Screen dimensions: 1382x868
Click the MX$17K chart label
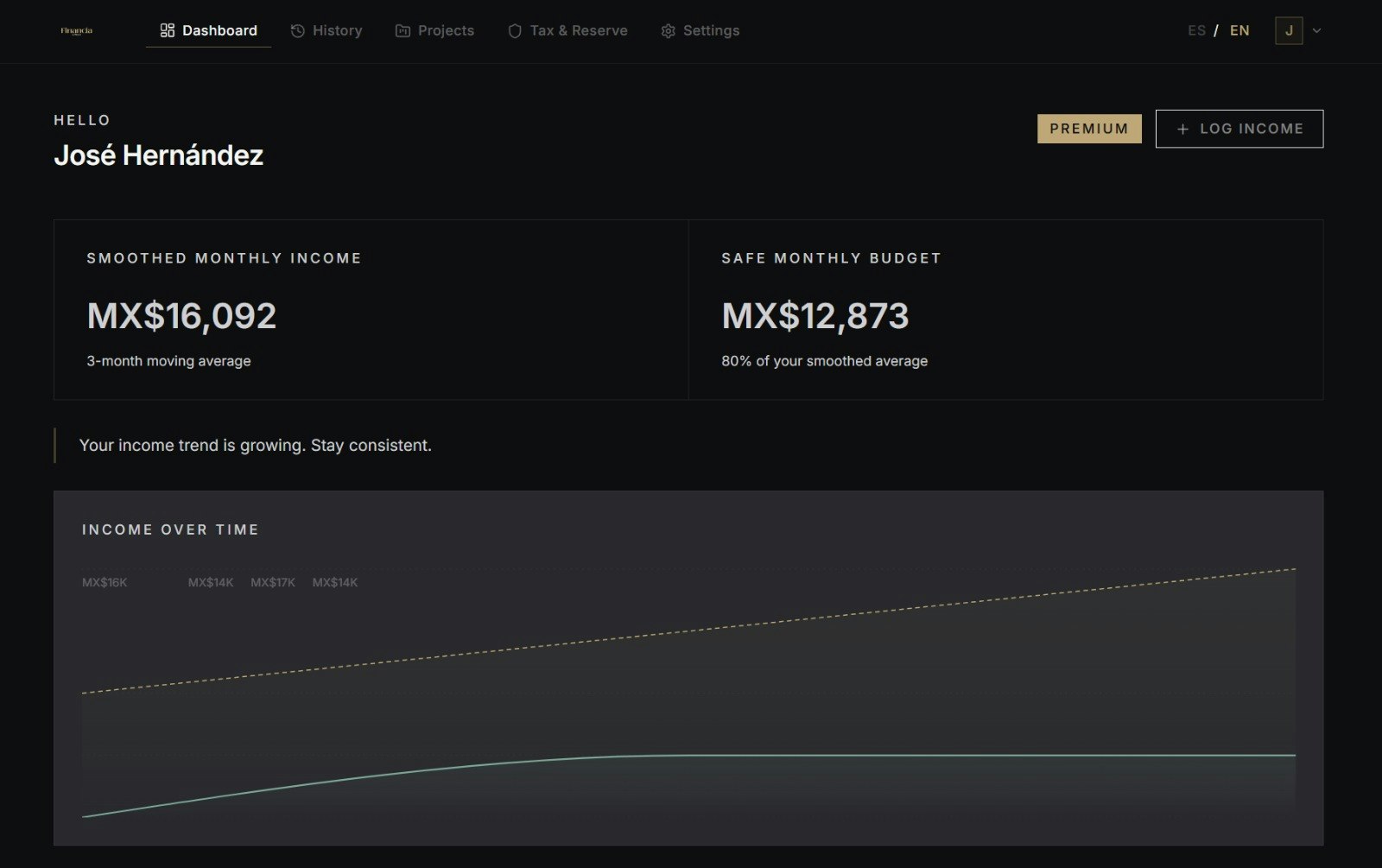click(x=273, y=582)
